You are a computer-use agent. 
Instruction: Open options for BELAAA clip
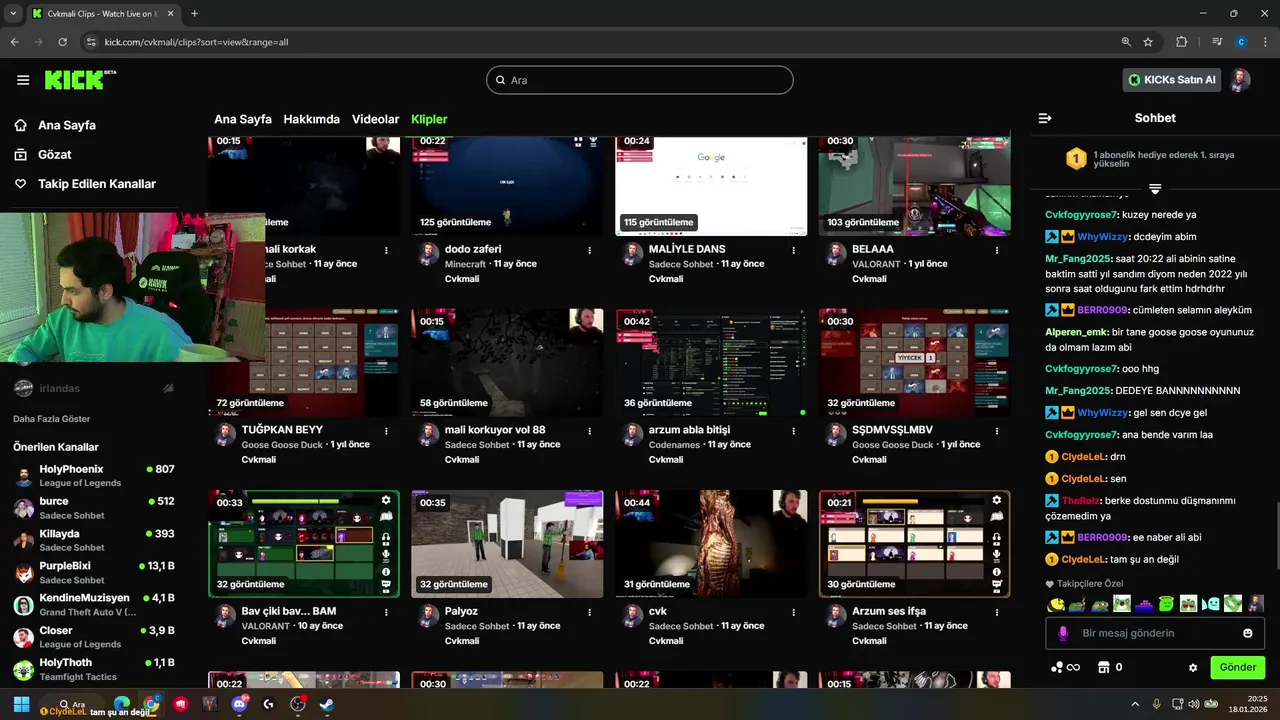[997, 250]
